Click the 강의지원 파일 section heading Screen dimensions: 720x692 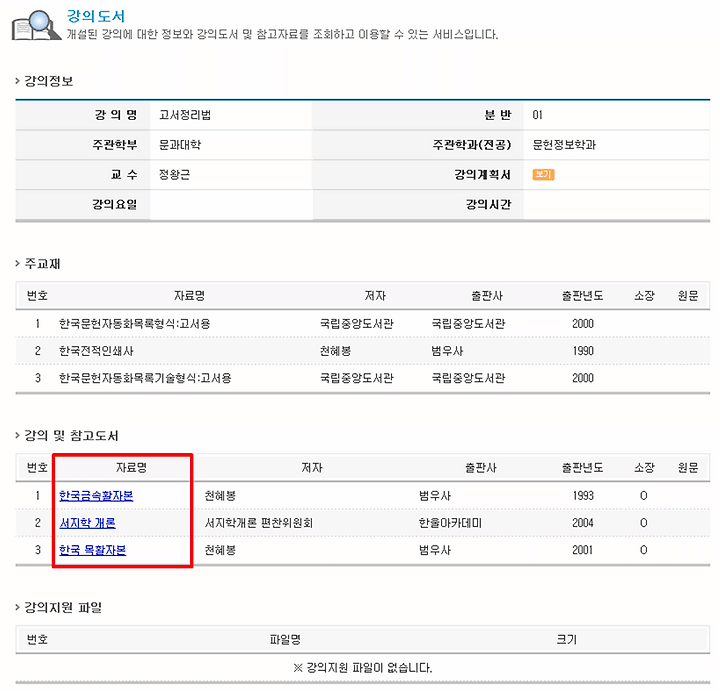pyautogui.click(x=63, y=608)
